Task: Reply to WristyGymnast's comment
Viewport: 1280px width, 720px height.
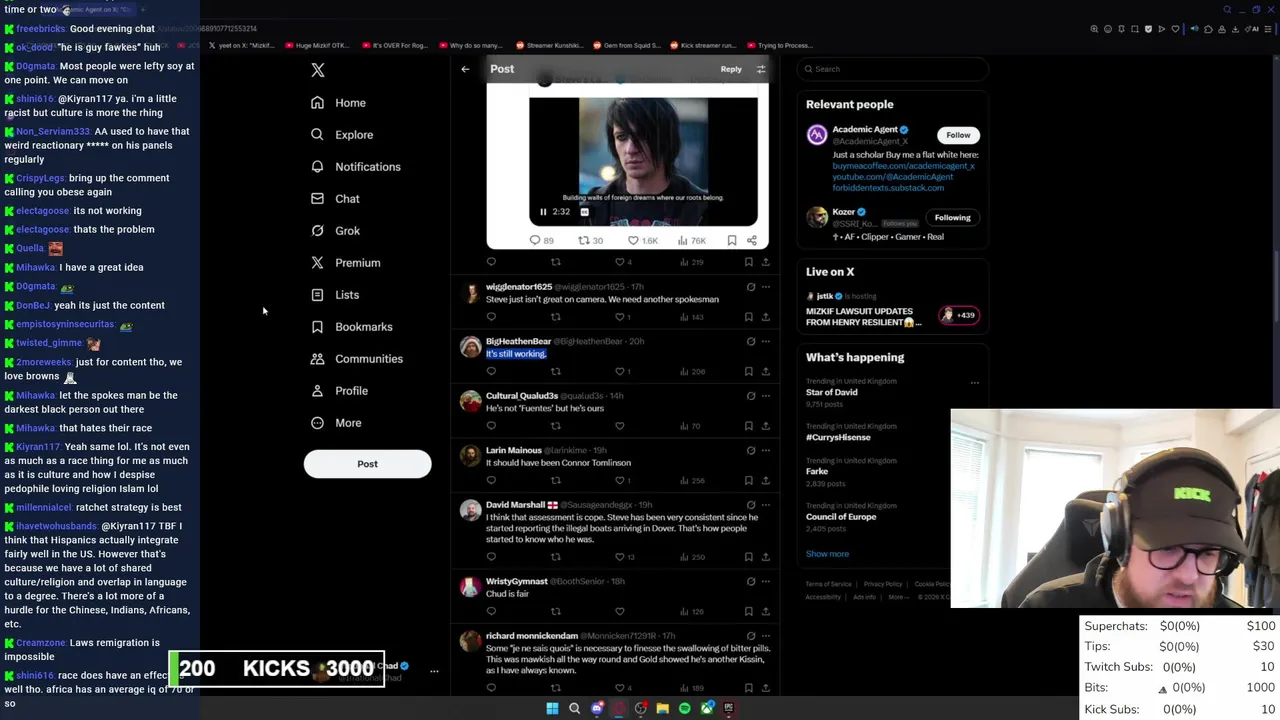Action: pos(491,611)
